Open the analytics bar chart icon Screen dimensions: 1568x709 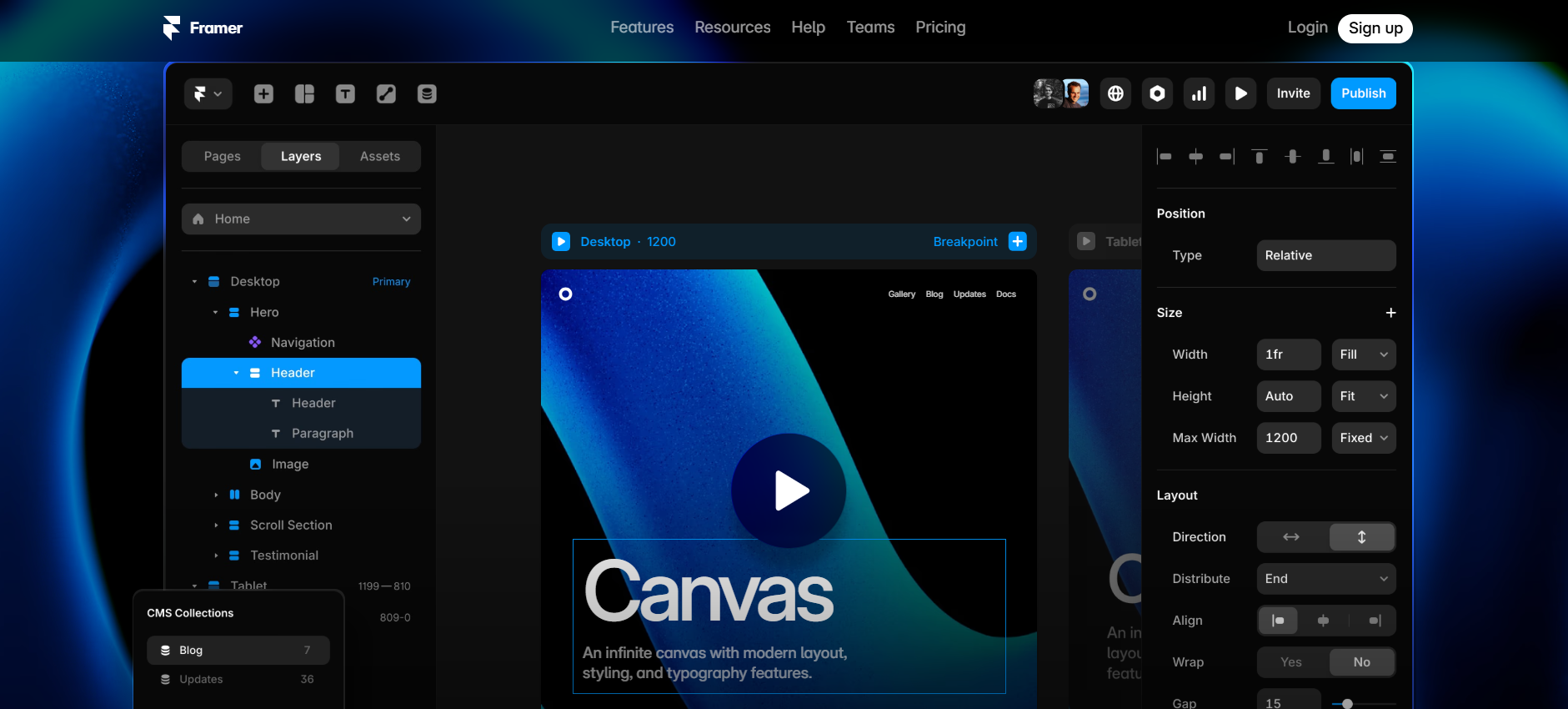[x=1199, y=93]
